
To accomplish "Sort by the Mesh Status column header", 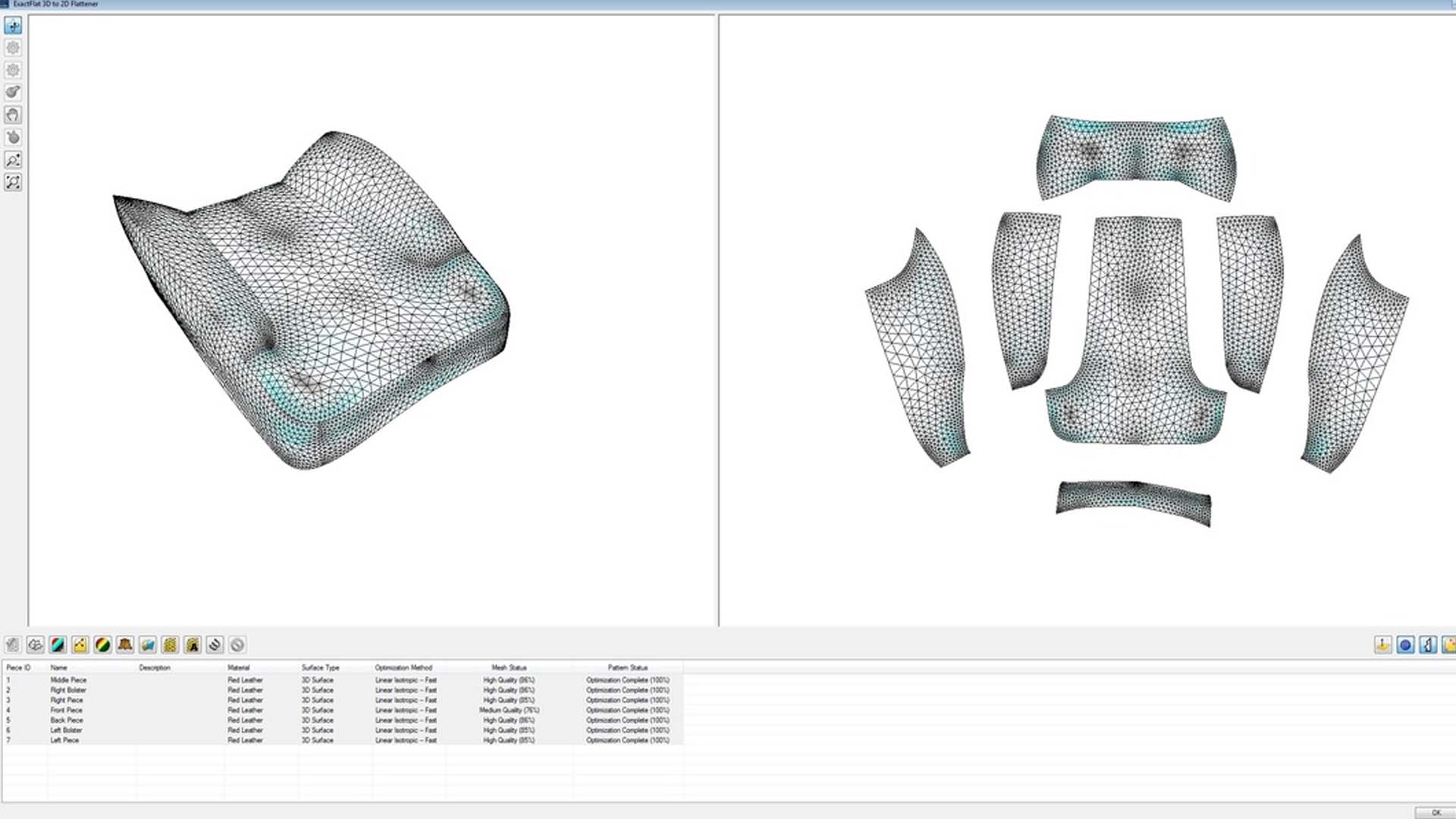I will (x=509, y=667).
